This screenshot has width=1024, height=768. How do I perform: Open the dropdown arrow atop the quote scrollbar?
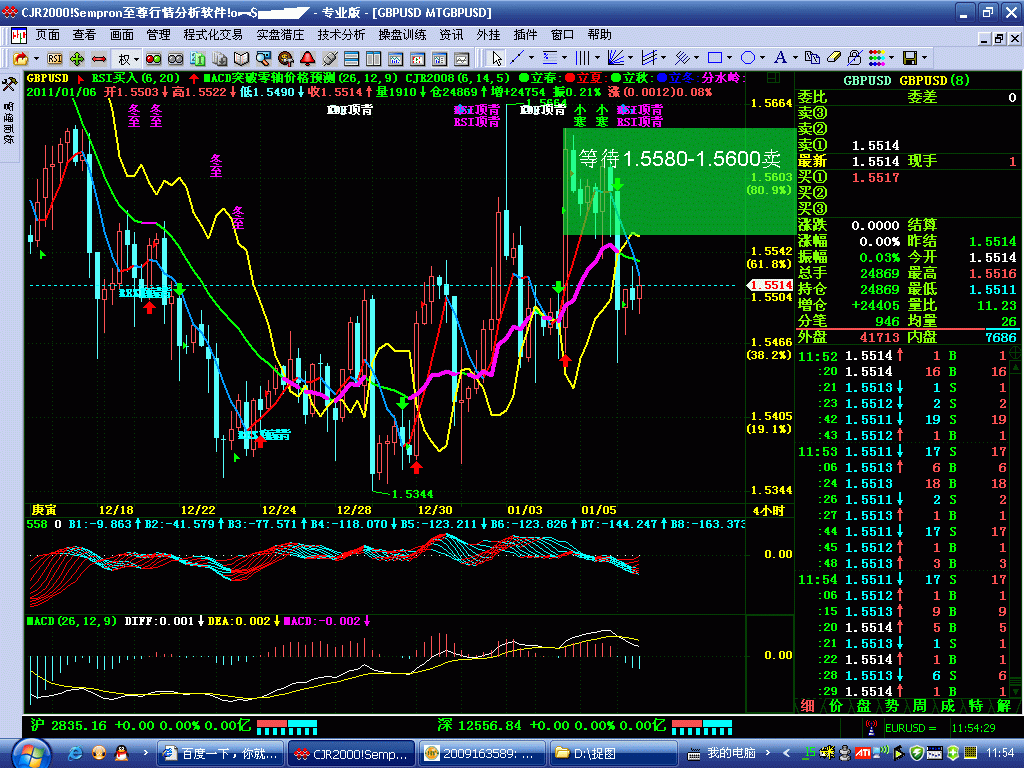pos(1015,366)
